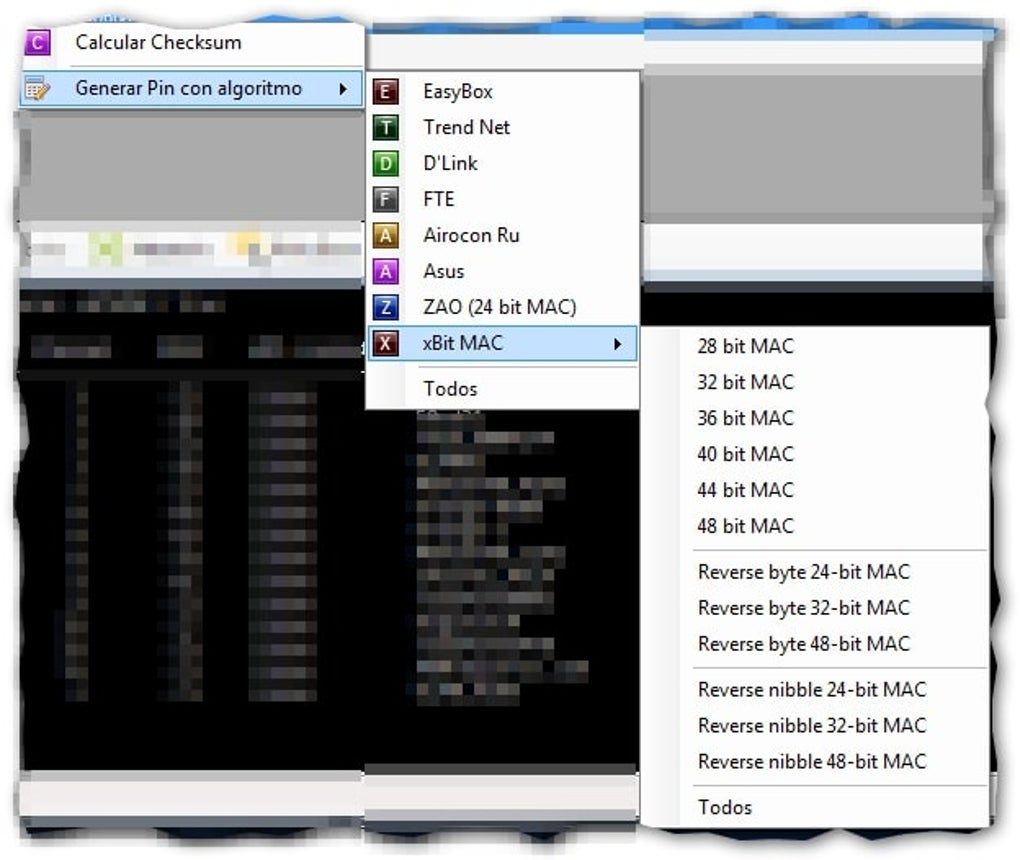Pick Reverse nibble 48-bit MAC
This screenshot has height=860, width=1020.
(x=816, y=761)
